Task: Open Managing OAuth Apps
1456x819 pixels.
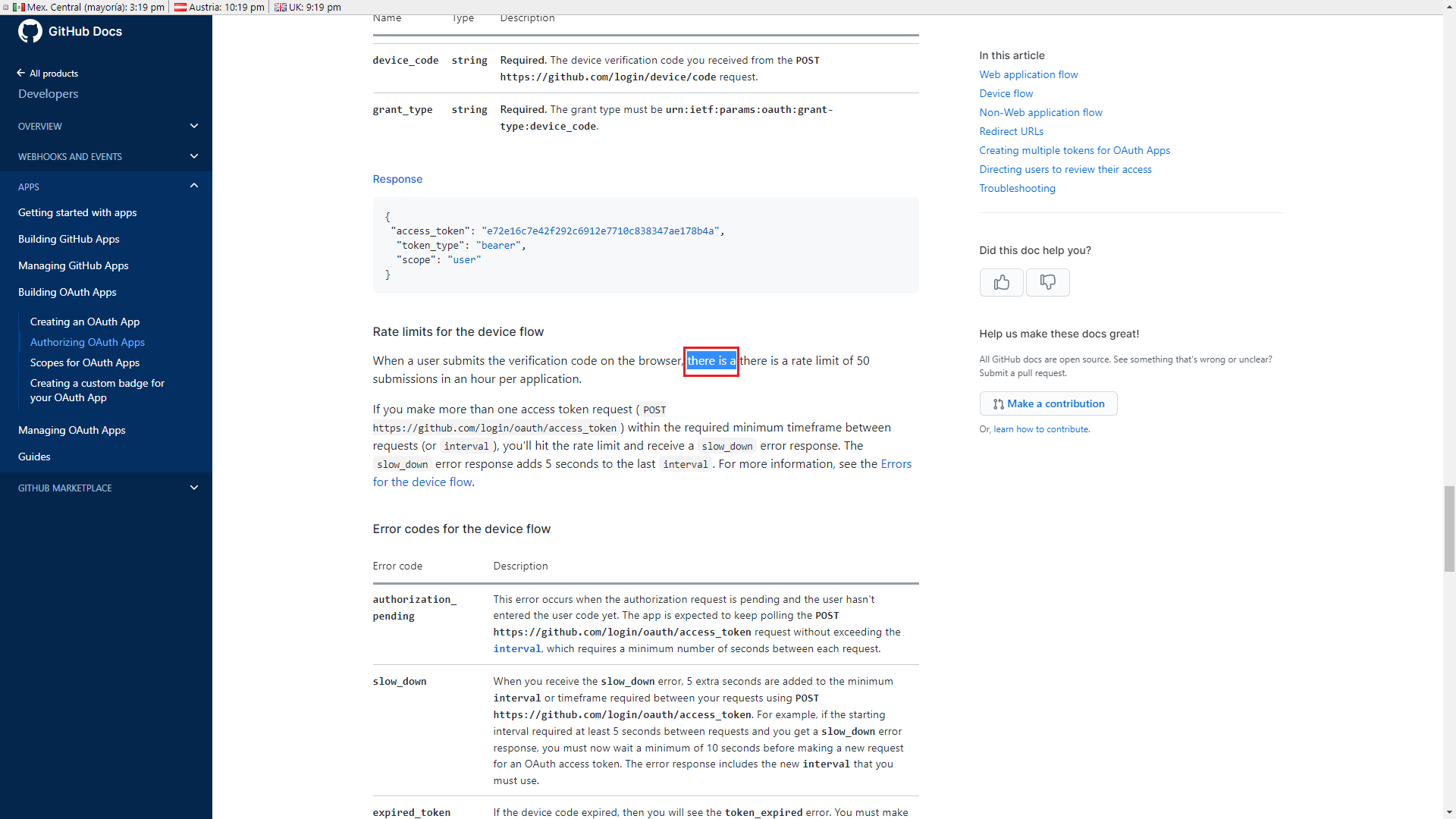Action: (72, 430)
